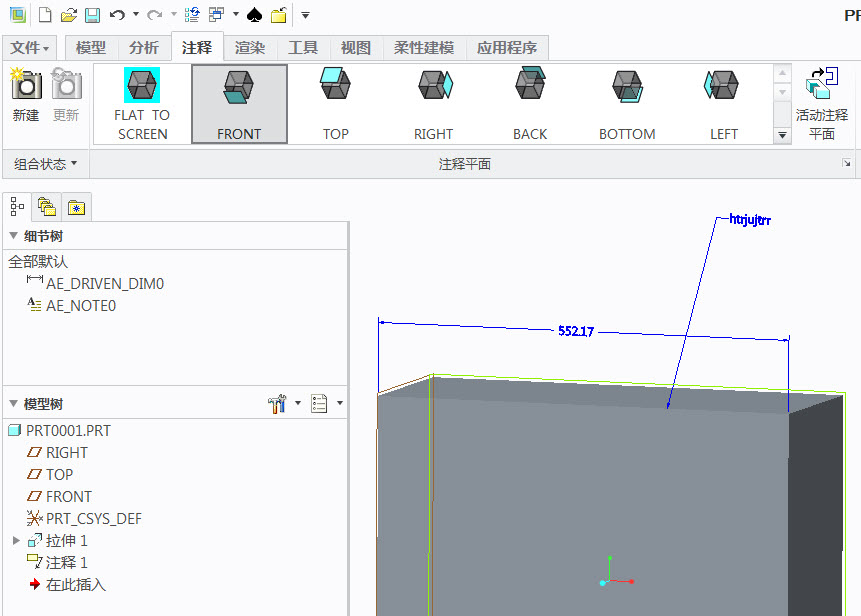
Task: Open the tree settings dropdown arrow
Action: click(298, 403)
